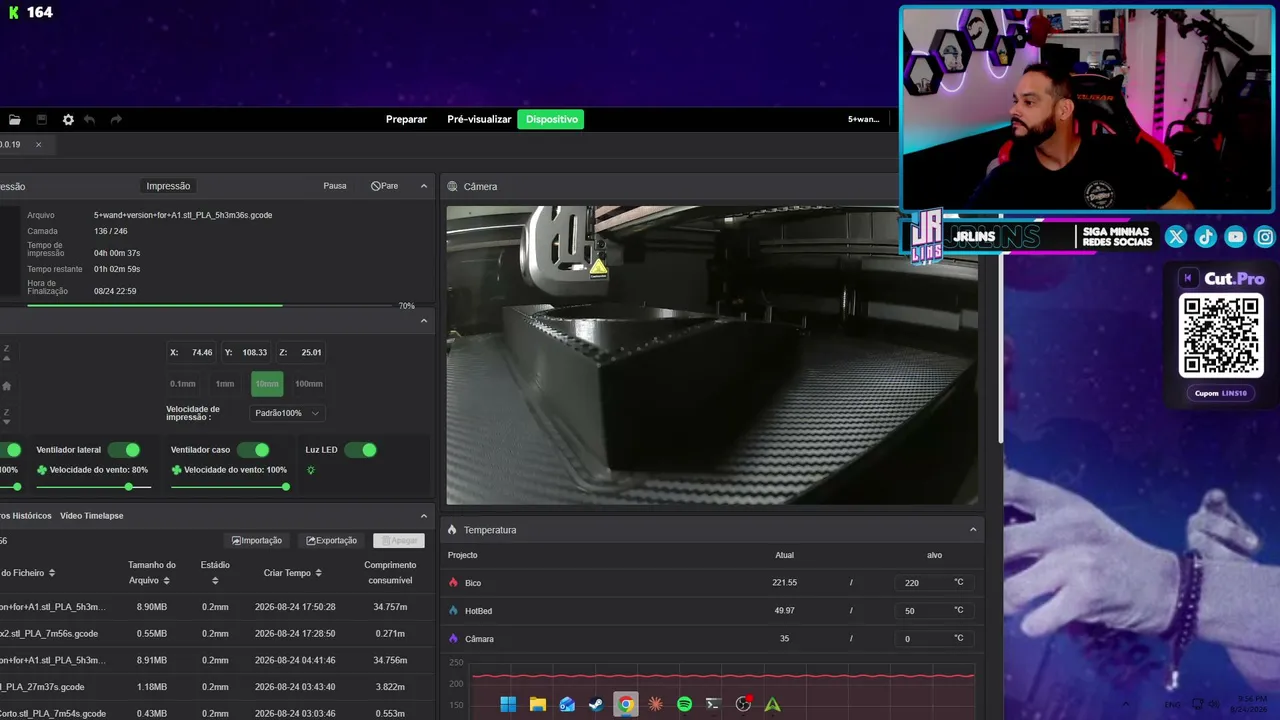
Task: Click the Temperatura flame icon
Action: coord(452,530)
